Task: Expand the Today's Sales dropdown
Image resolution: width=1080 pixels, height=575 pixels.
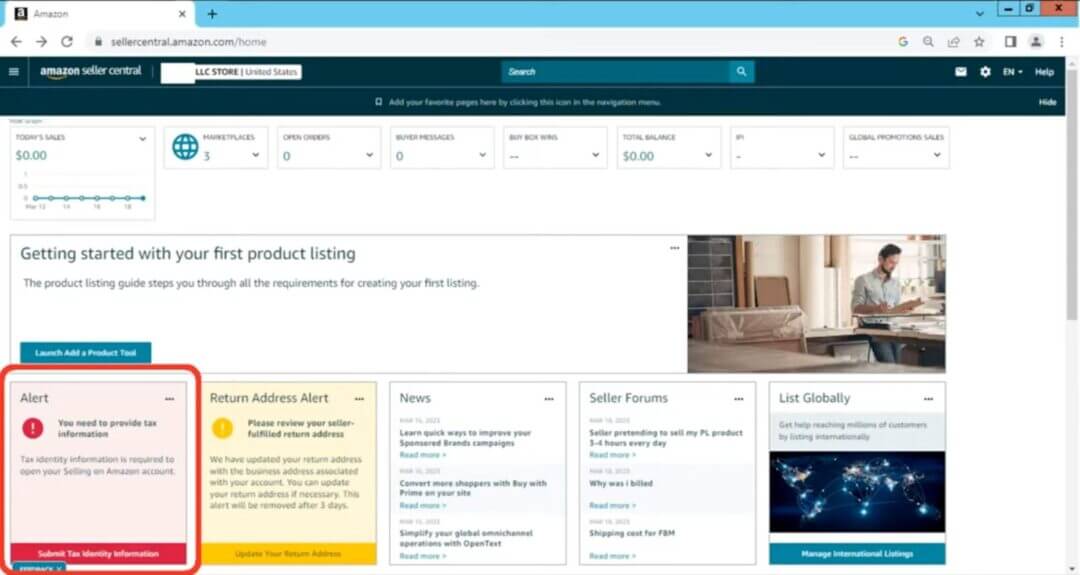Action: [x=143, y=138]
